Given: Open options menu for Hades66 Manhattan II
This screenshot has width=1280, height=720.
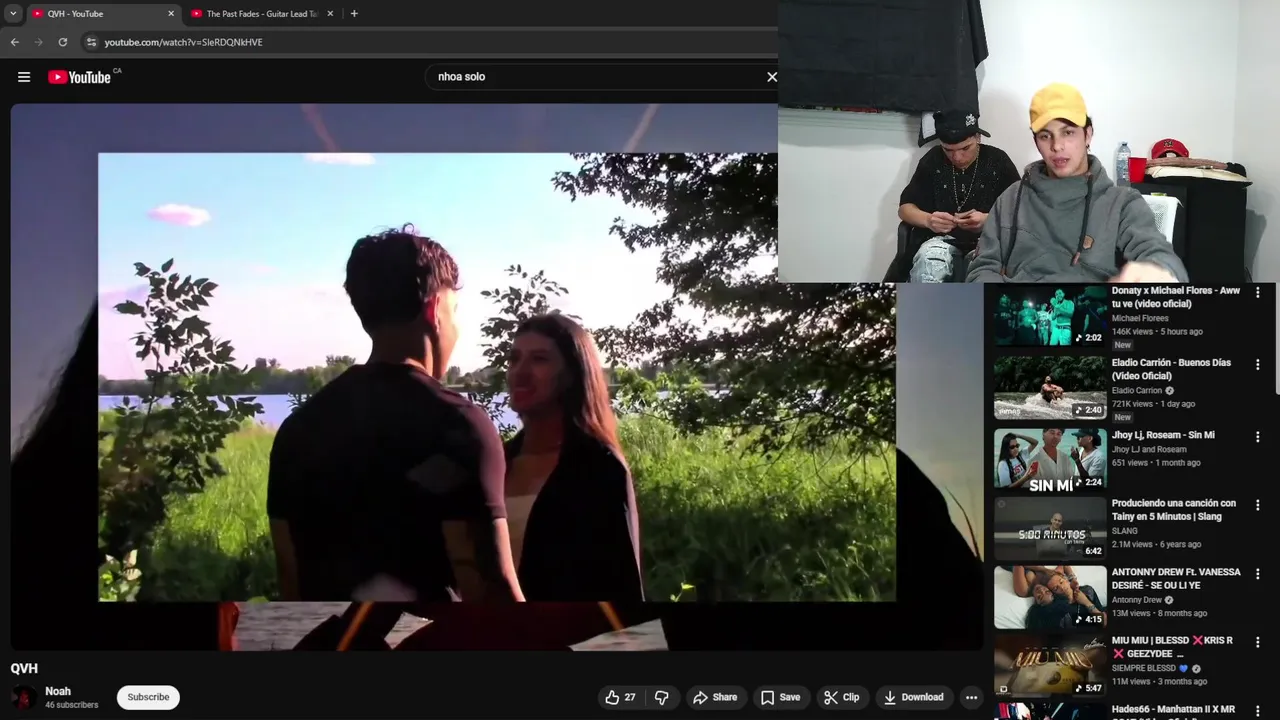Looking at the screenshot, I should 1258,711.
